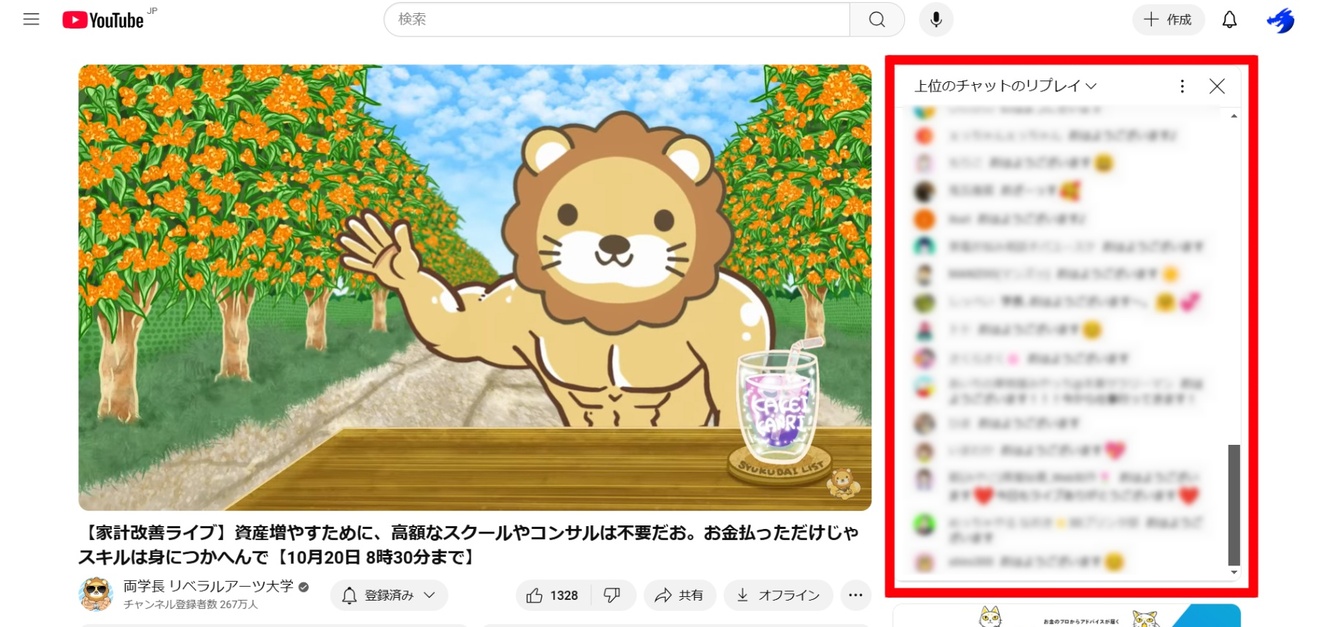
Task: Click the ad banner below chat
Action: point(1066,616)
